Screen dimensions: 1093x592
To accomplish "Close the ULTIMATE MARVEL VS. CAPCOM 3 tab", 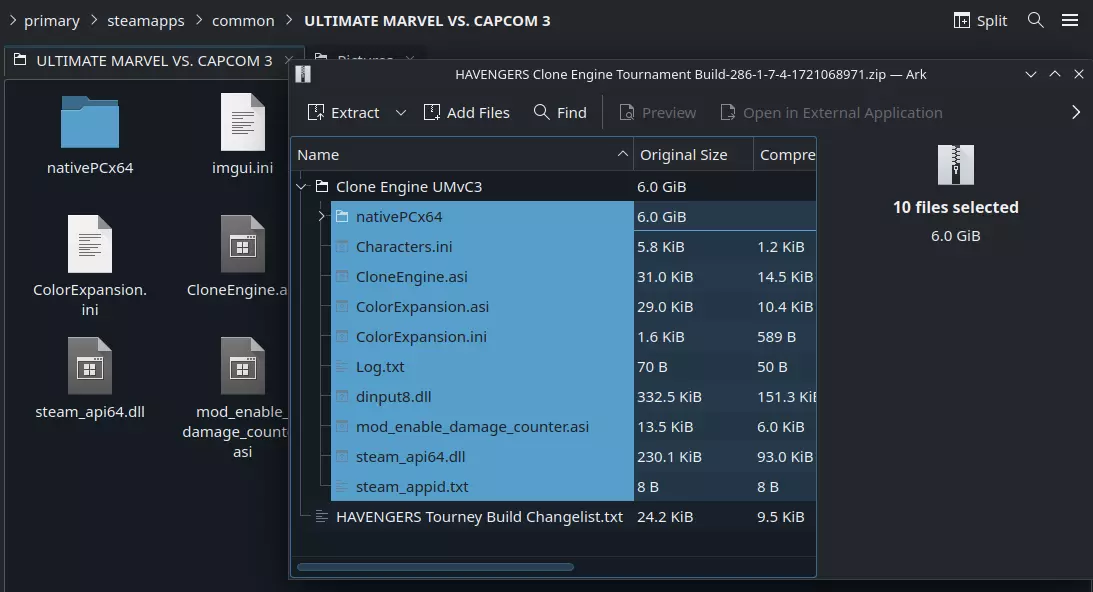I will click(289, 61).
